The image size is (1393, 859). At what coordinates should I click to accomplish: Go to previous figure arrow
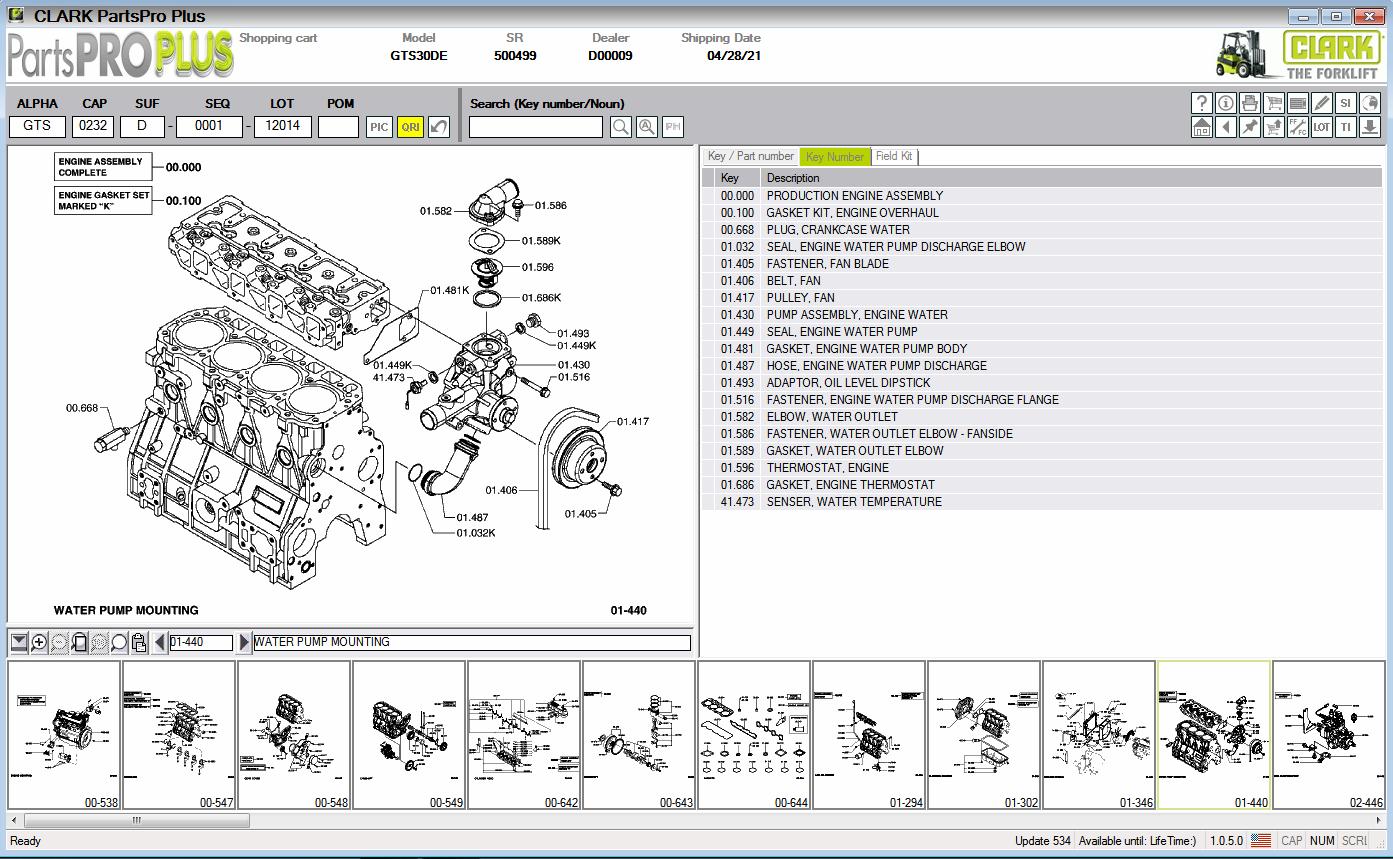pos(160,642)
